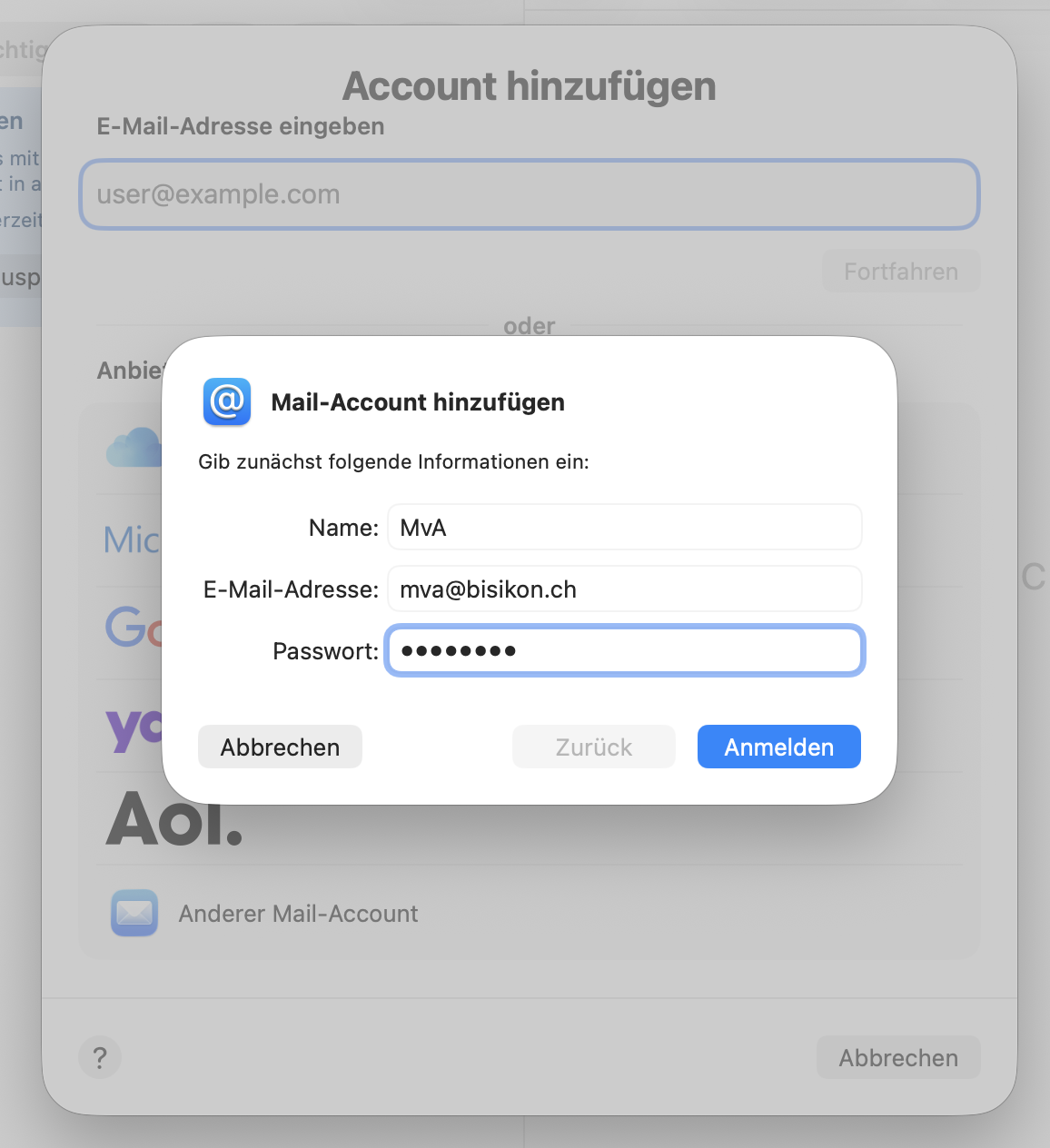Select the iCloud cloud logo
This screenshot has height=1148, width=1050.
(133, 447)
